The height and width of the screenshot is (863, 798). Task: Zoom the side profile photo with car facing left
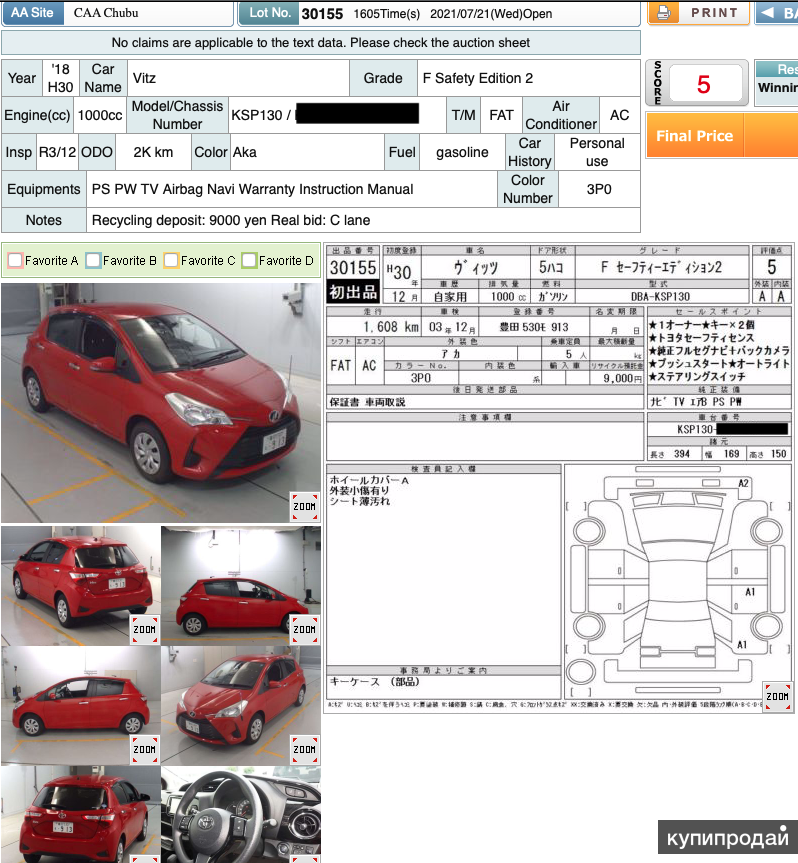pyautogui.click(x=144, y=748)
